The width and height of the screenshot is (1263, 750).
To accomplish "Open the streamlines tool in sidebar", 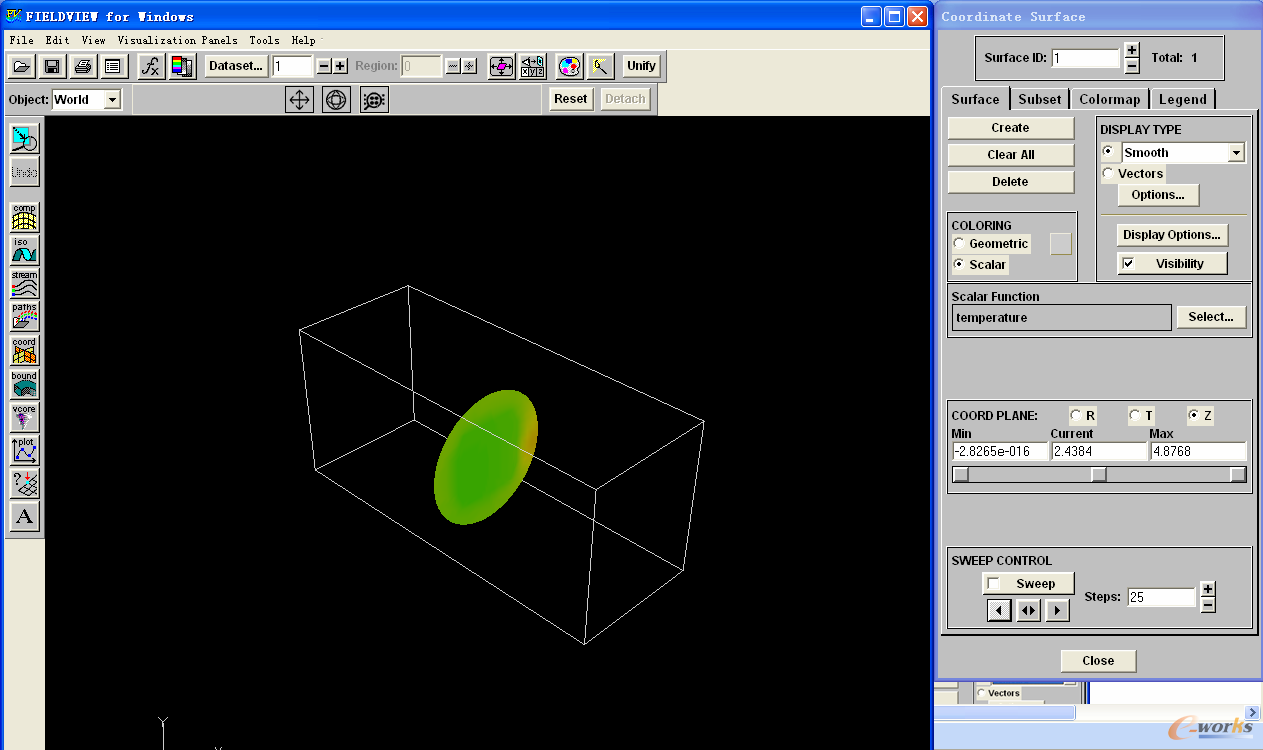I will (x=24, y=283).
